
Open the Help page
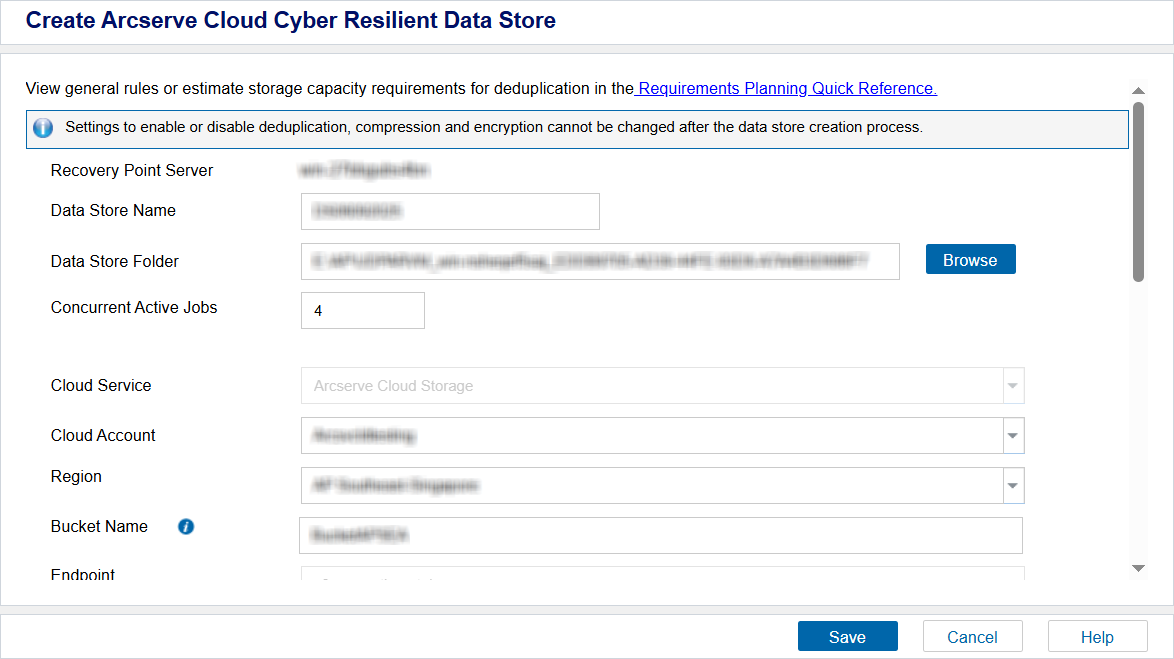coord(1097,637)
